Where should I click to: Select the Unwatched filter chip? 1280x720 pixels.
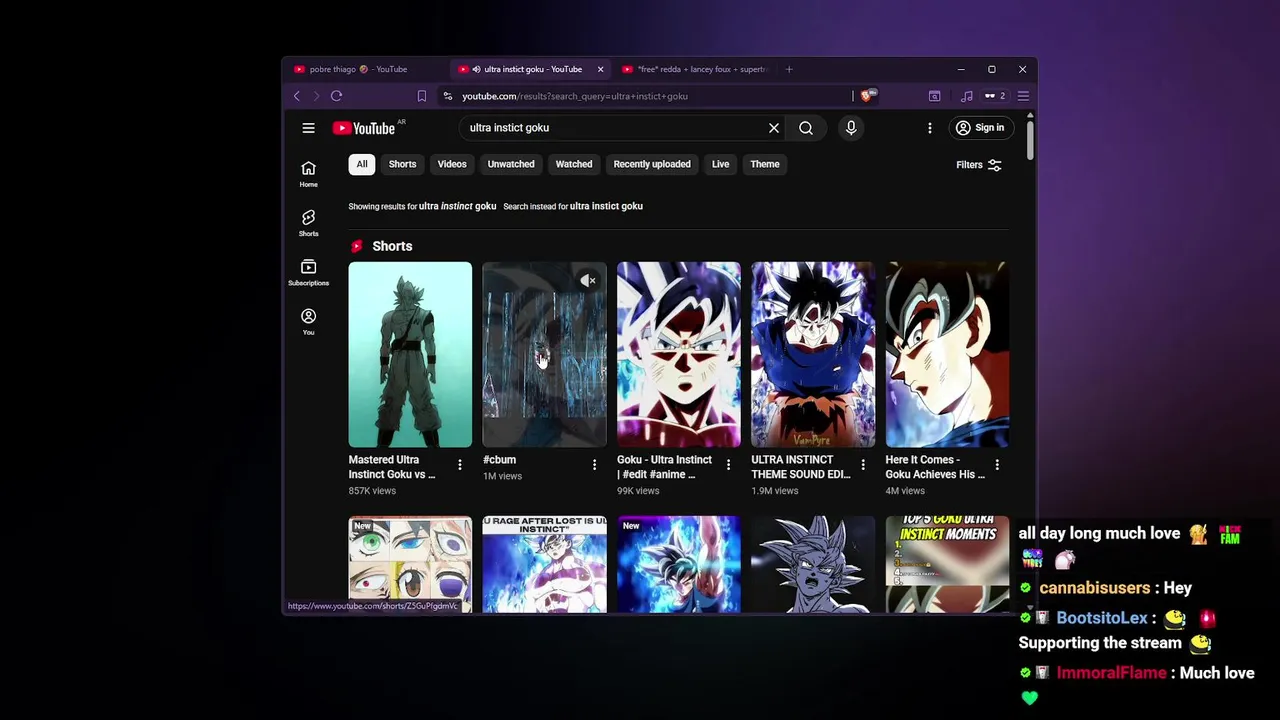pyautogui.click(x=511, y=164)
